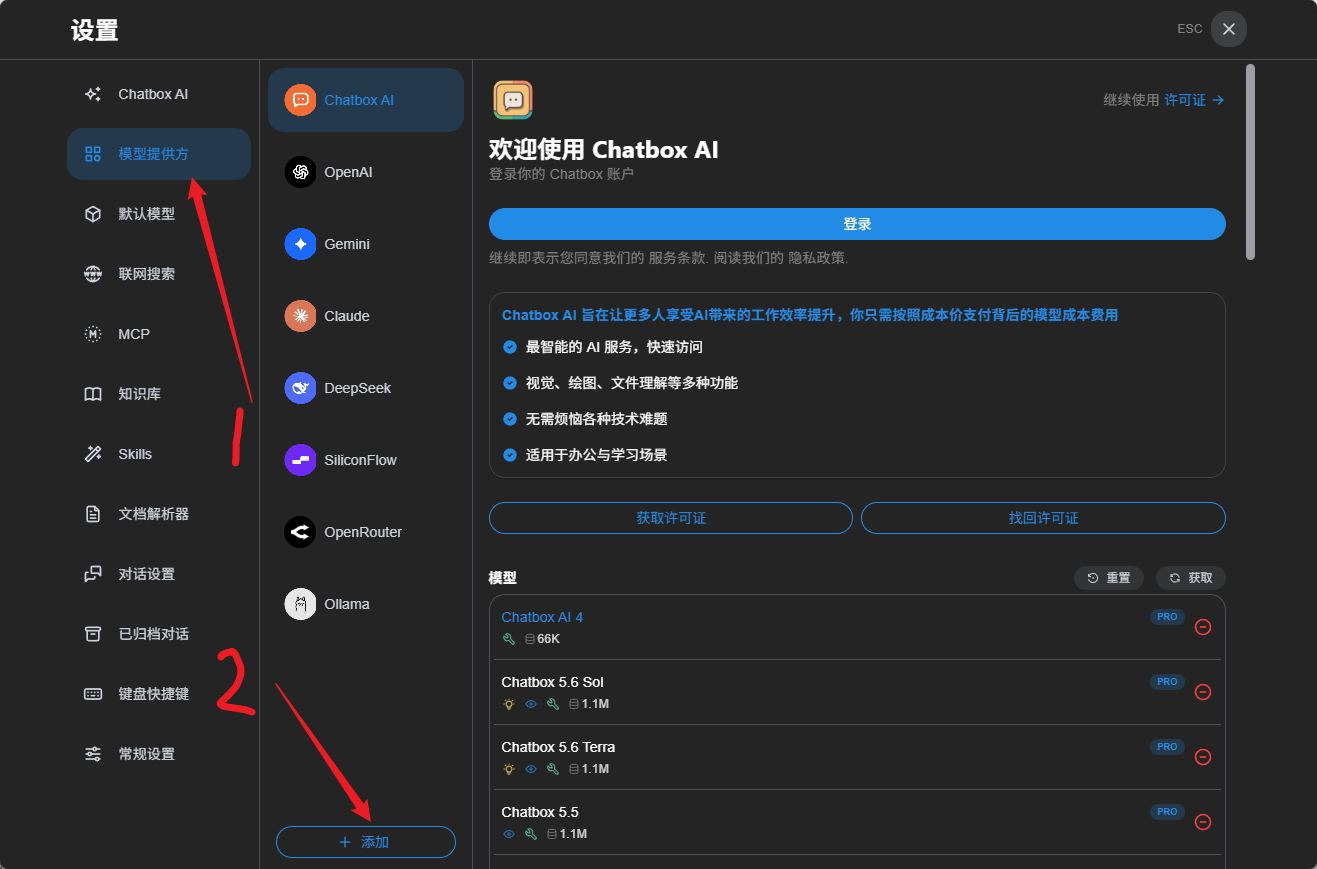Open the 已归档对话 section

pyautogui.click(x=159, y=634)
